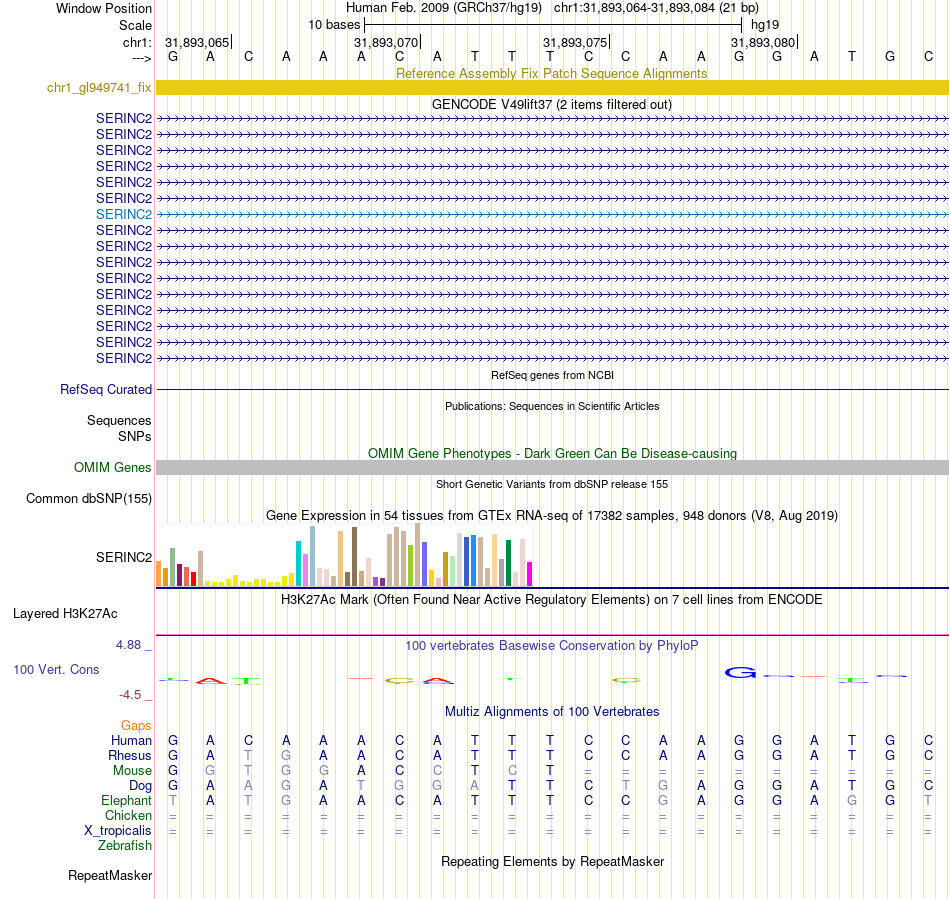Viewport: 950px width, 899px height.
Task: Click the 31,893,070 position marker
Action: [387, 42]
